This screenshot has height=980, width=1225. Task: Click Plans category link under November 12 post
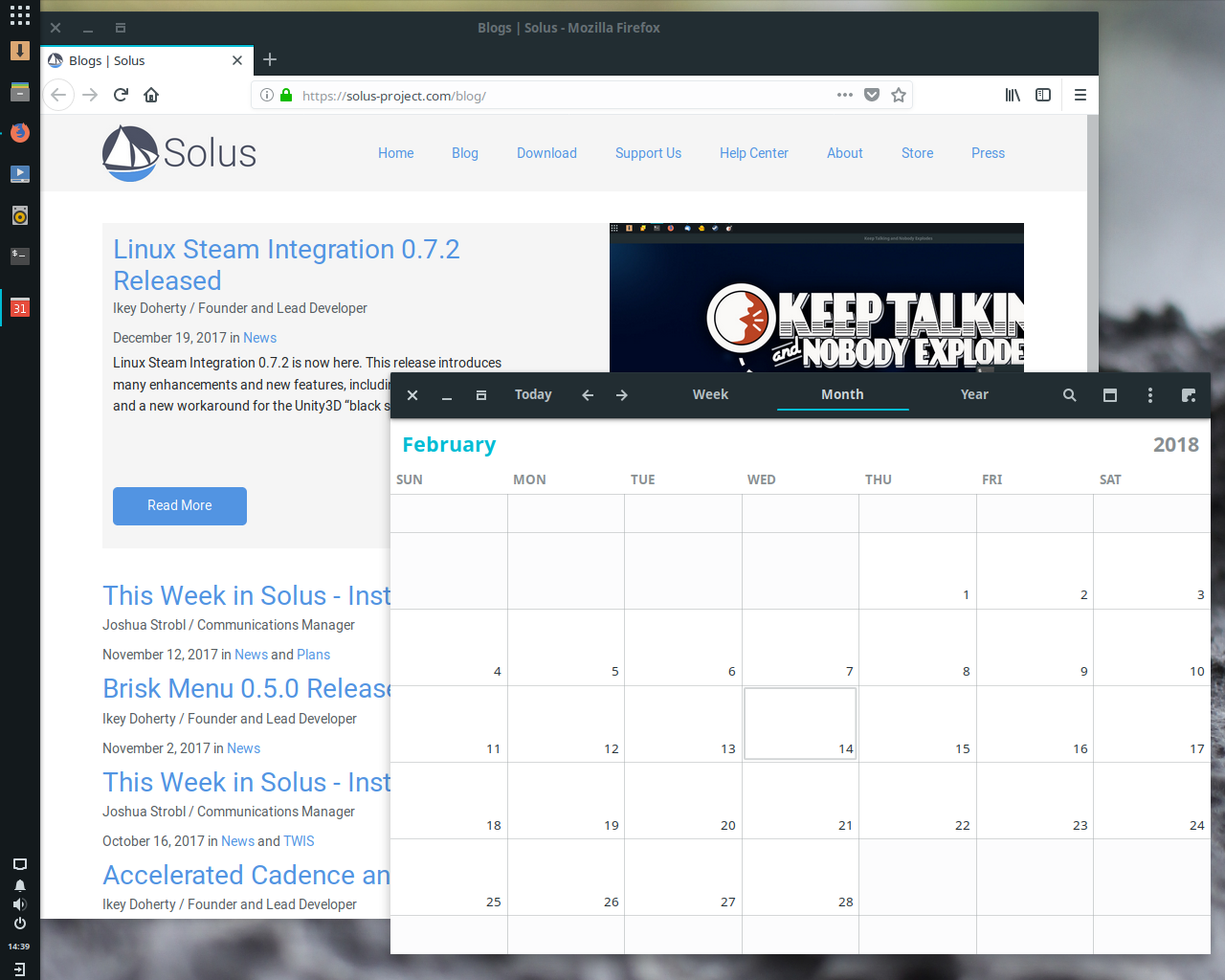(313, 655)
